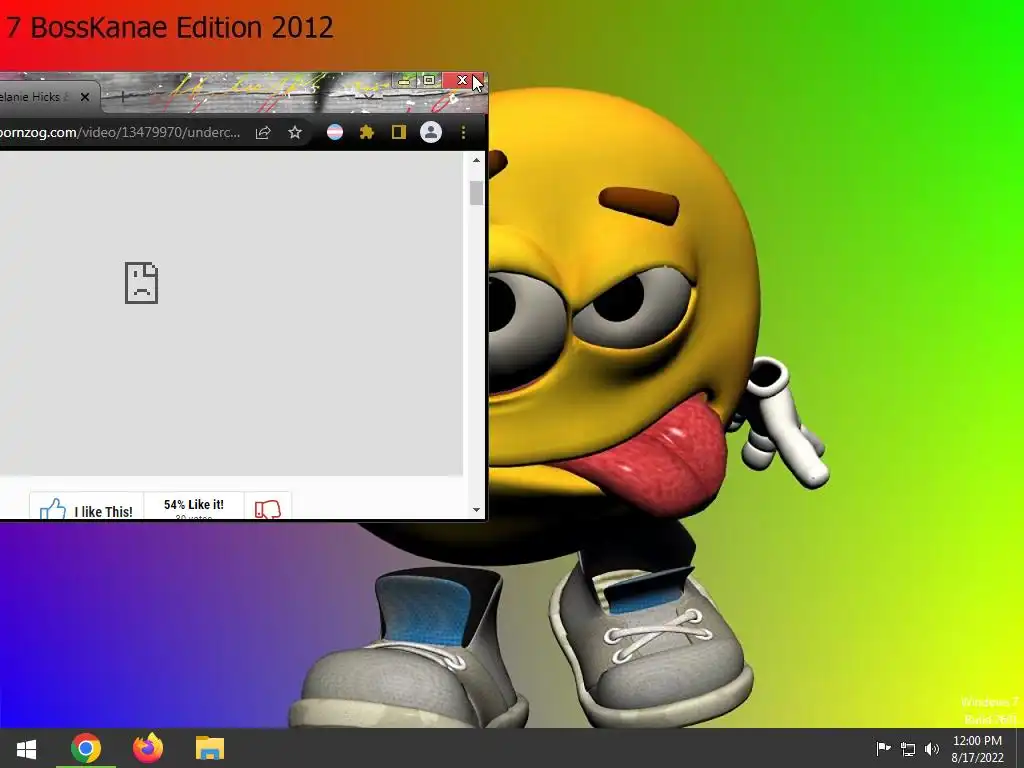Click the URL text in address bar
This screenshot has height=768, width=1024.
[120, 133]
